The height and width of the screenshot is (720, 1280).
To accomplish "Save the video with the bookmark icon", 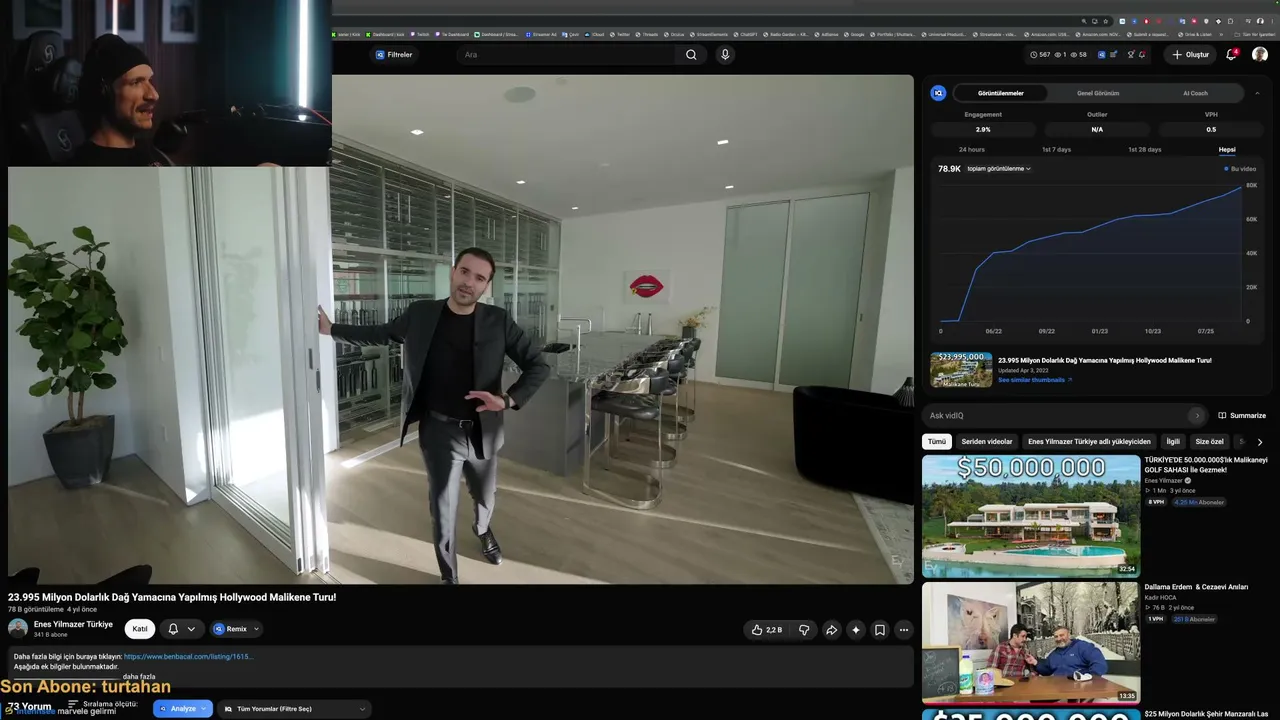I will (x=880, y=630).
